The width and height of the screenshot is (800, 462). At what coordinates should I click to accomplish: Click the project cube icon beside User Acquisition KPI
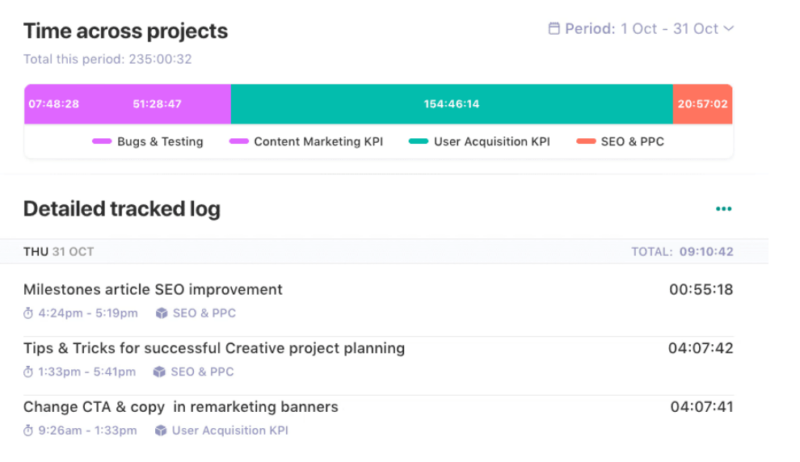pyautogui.click(x=161, y=430)
